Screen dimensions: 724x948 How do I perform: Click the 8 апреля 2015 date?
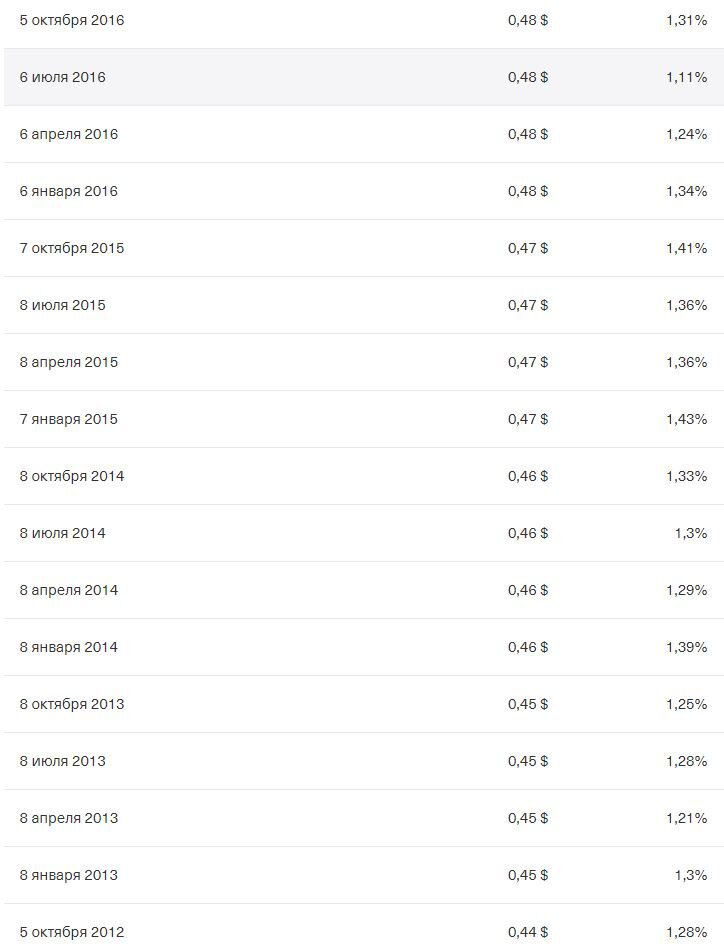(68, 362)
